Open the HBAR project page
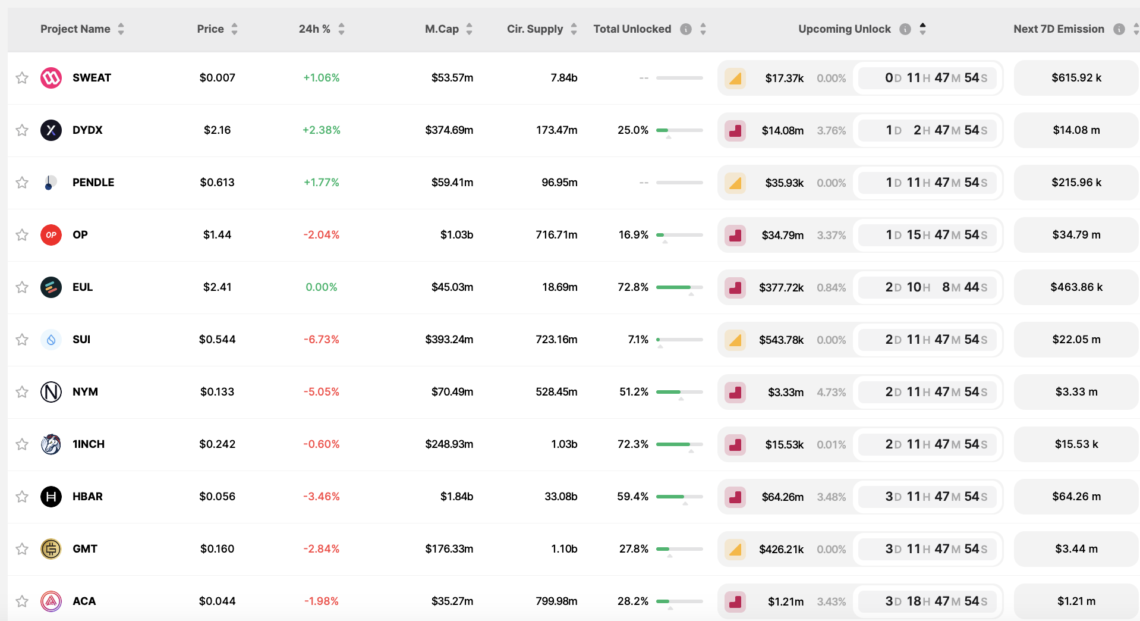Viewport: 1140px width, 621px height. coord(87,497)
